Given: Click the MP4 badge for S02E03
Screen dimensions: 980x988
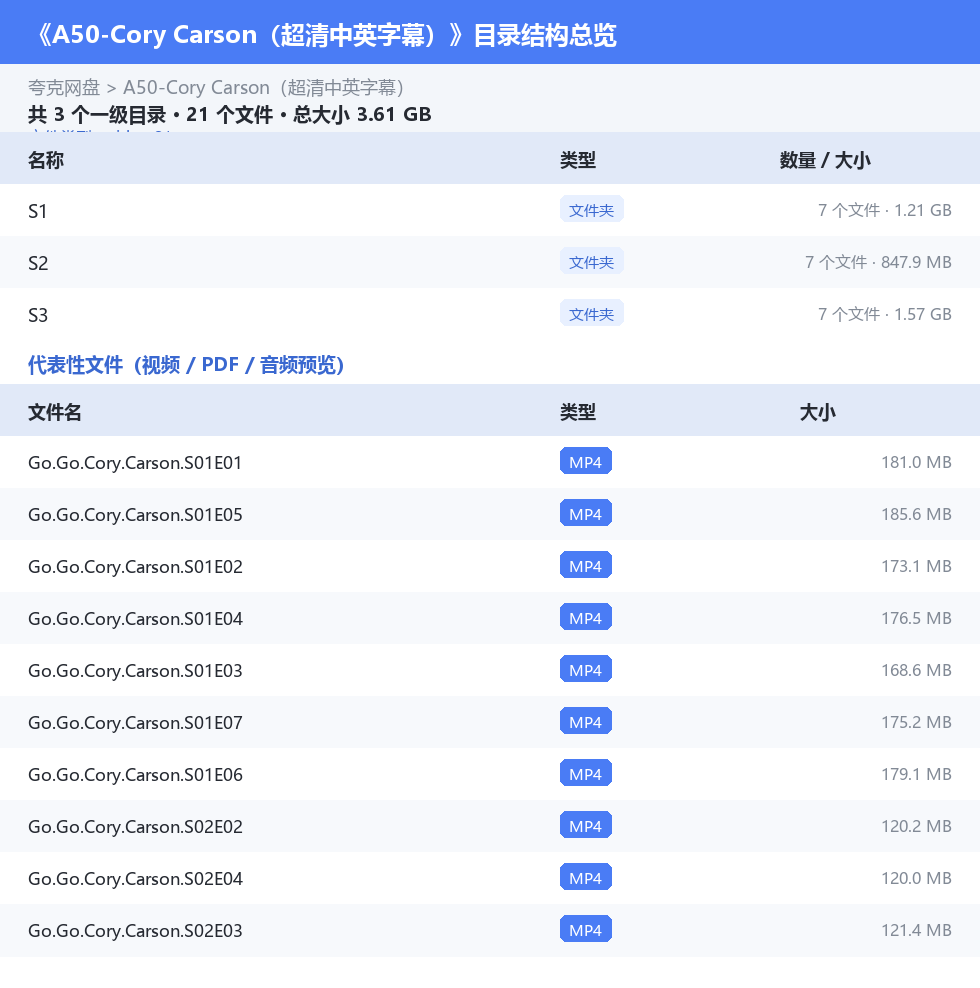Looking at the screenshot, I should pos(585,929).
